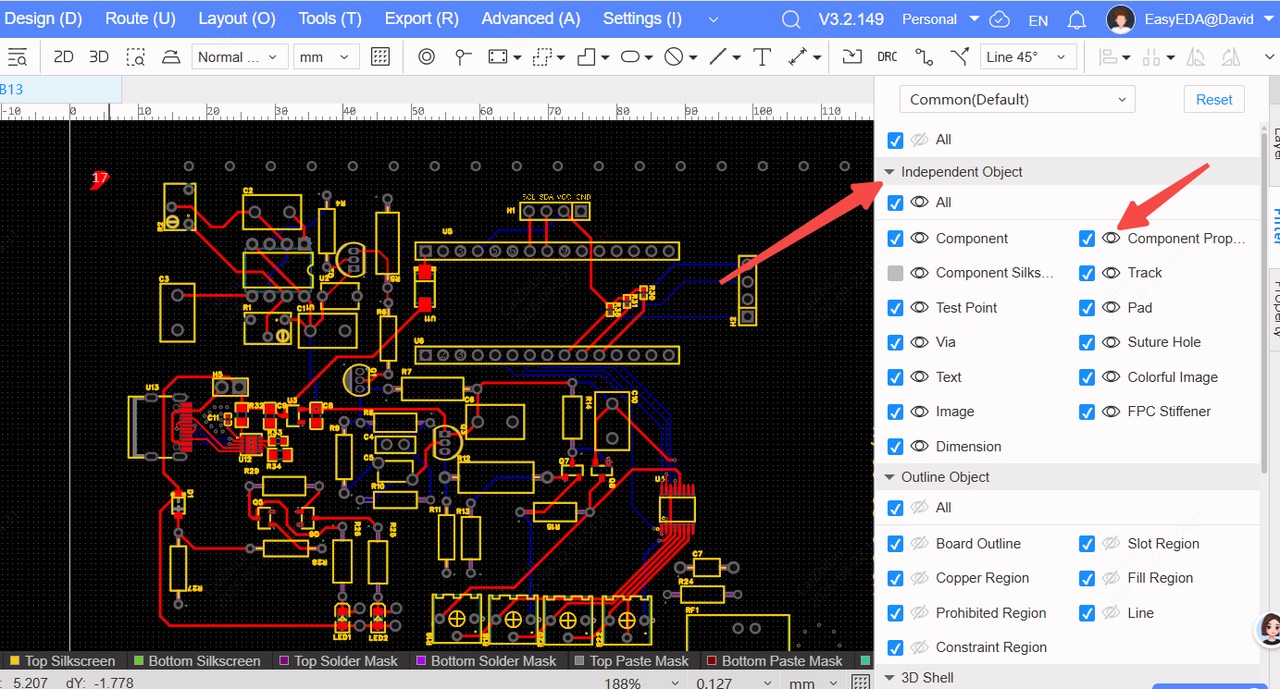1280x689 pixels.
Task: Open the Settings (I) menu
Action: pos(643,19)
